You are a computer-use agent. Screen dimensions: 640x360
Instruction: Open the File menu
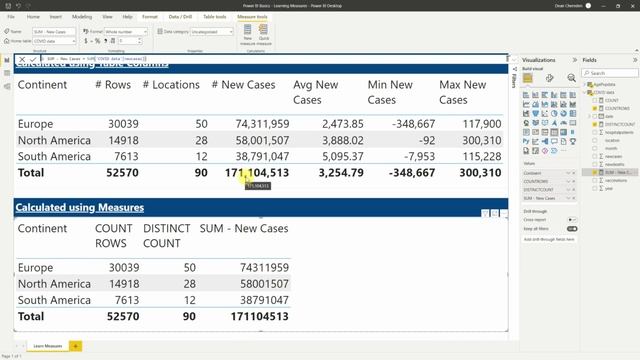coord(11,17)
